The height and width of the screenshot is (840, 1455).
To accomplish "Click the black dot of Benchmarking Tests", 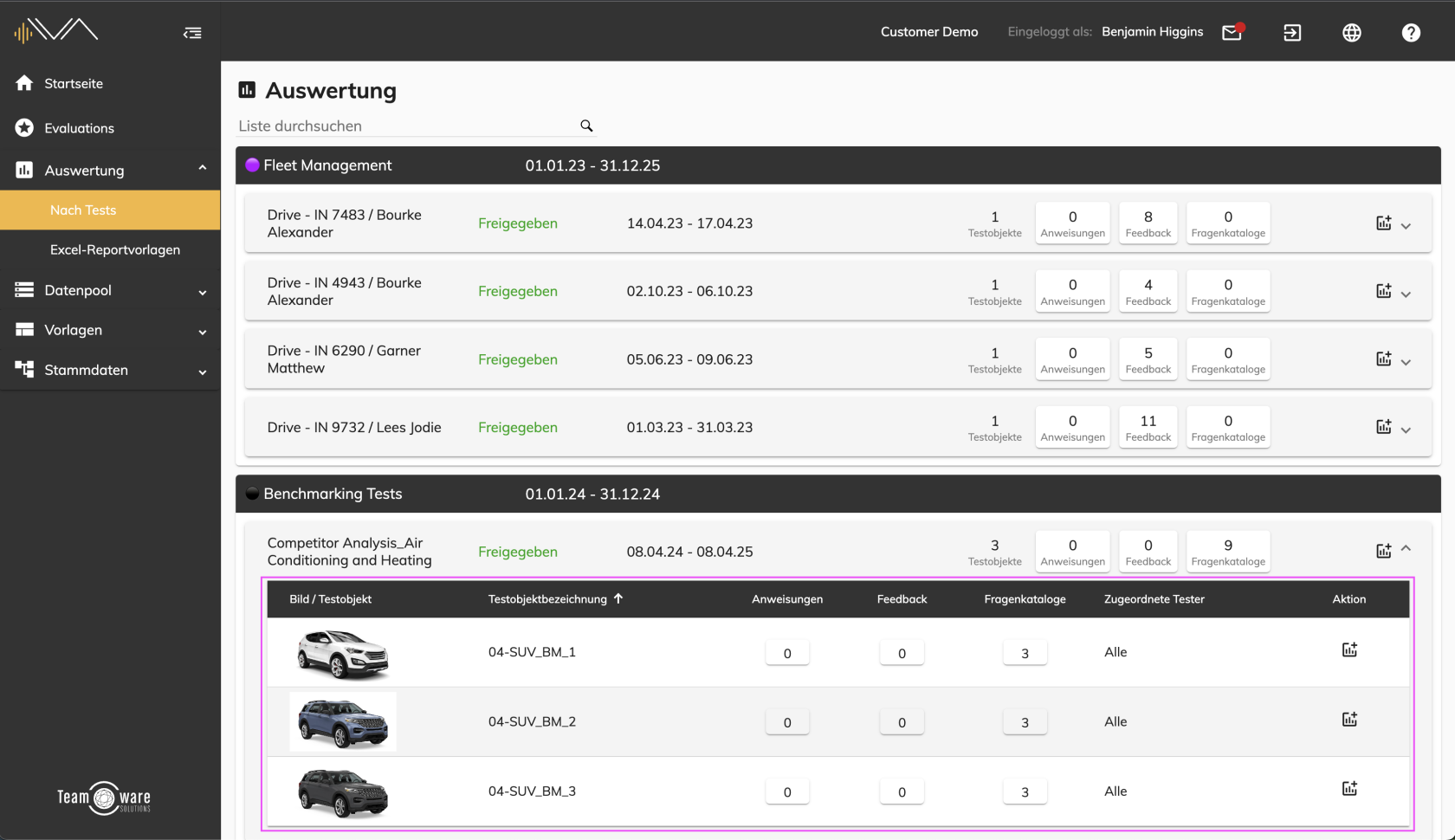I will (x=252, y=494).
